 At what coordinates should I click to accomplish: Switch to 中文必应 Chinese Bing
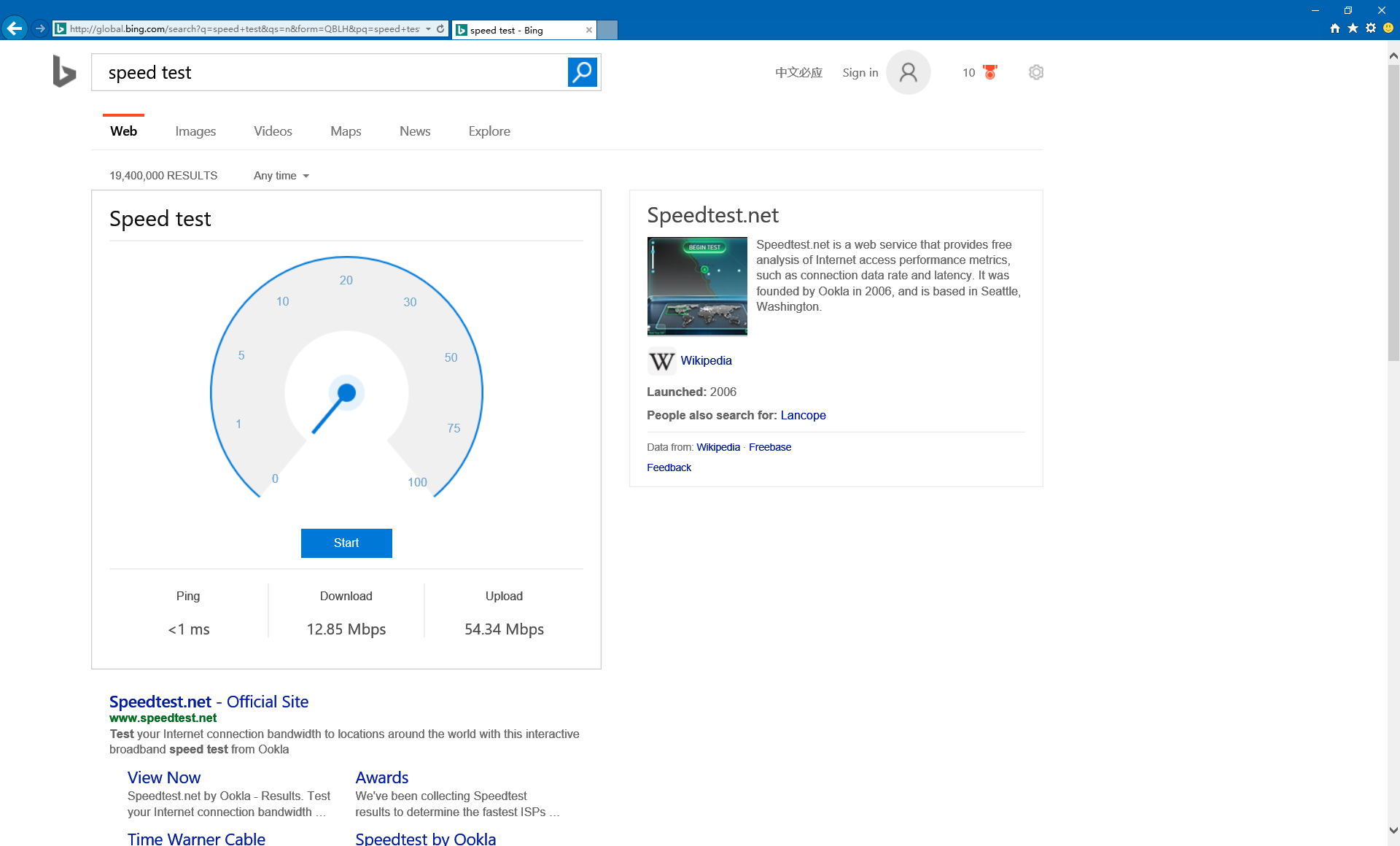coord(798,72)
